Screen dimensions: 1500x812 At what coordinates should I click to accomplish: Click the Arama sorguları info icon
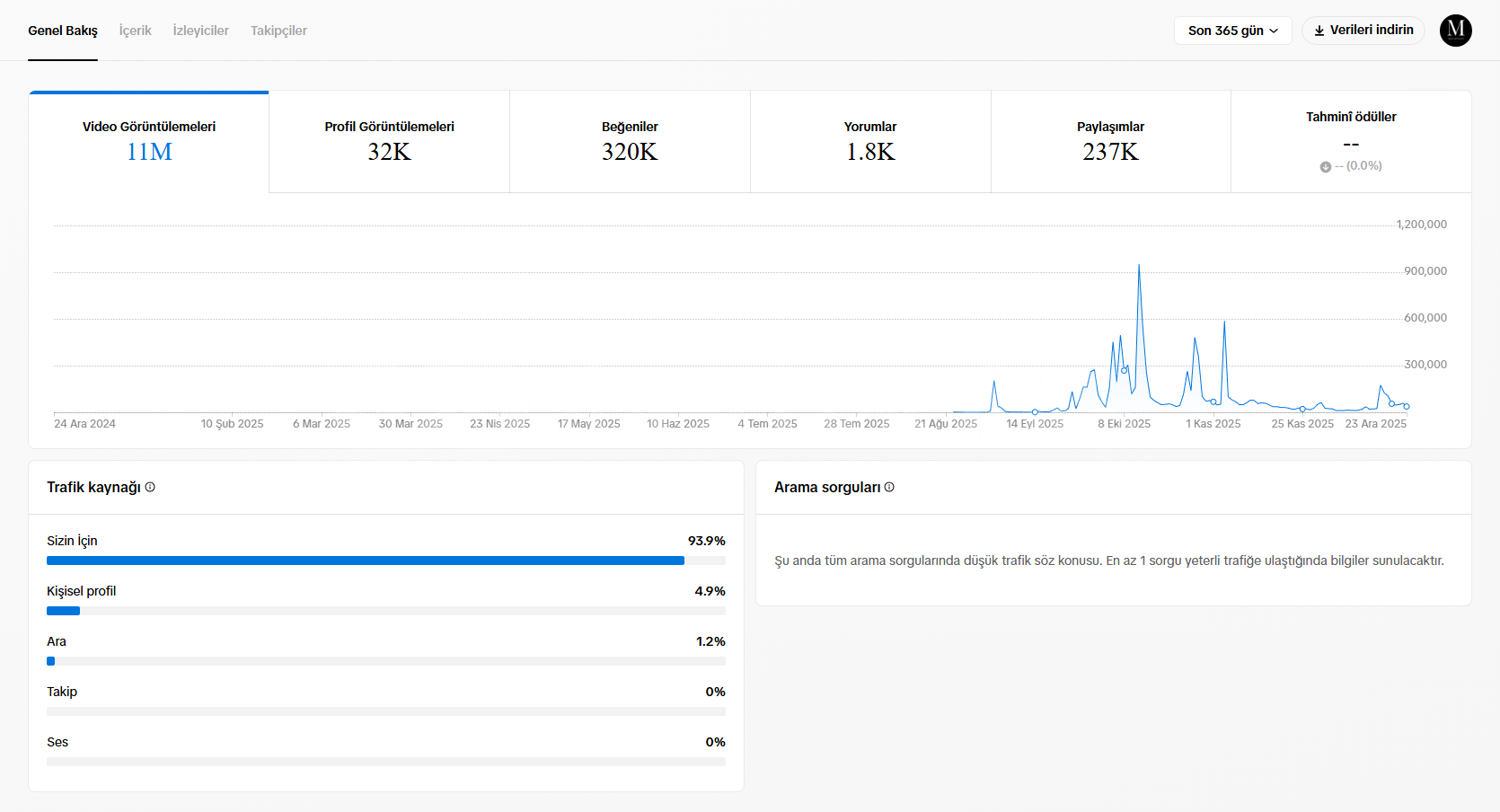889,487
